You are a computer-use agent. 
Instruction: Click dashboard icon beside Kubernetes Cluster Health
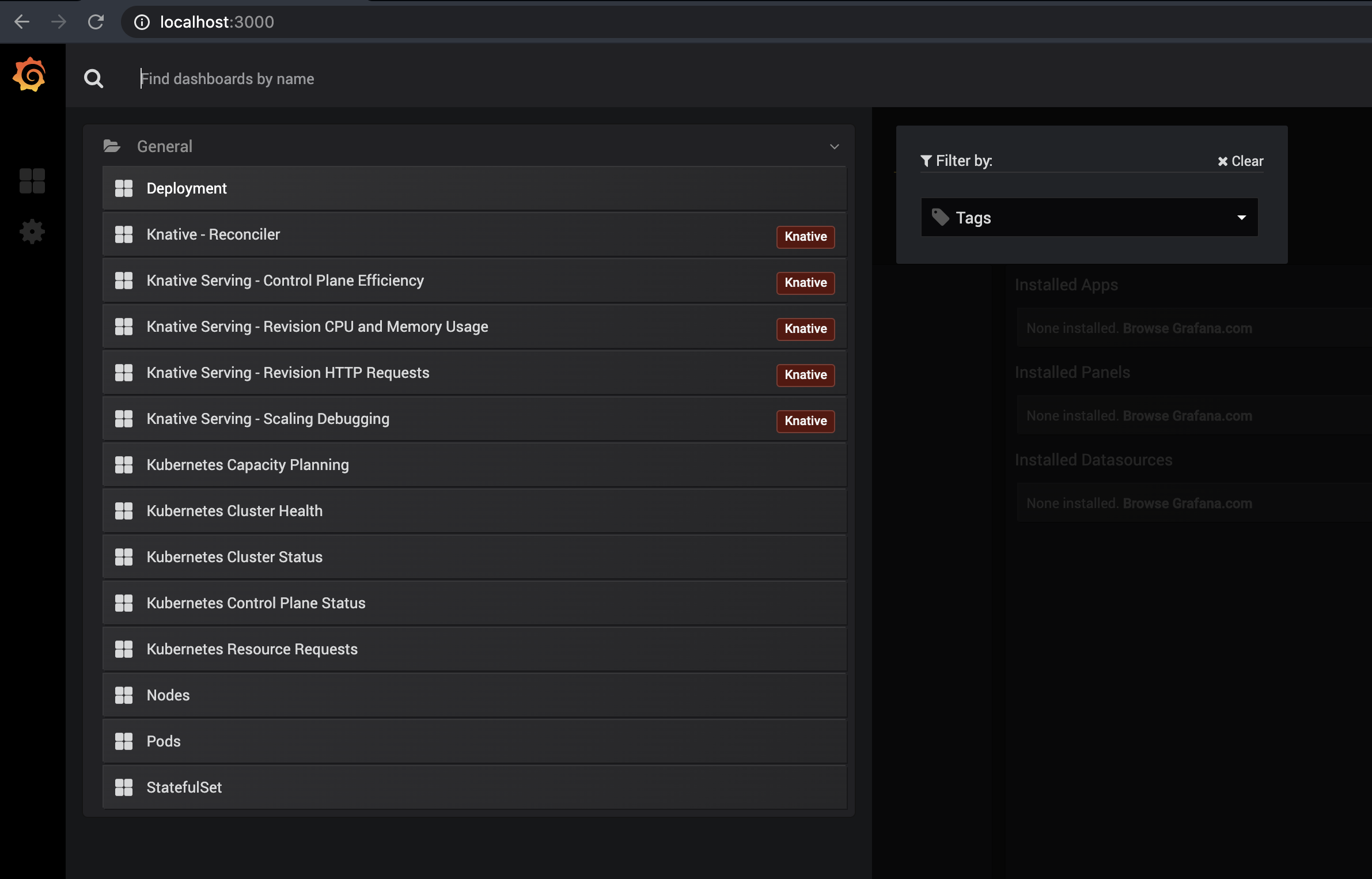click(x=124, y=511)
